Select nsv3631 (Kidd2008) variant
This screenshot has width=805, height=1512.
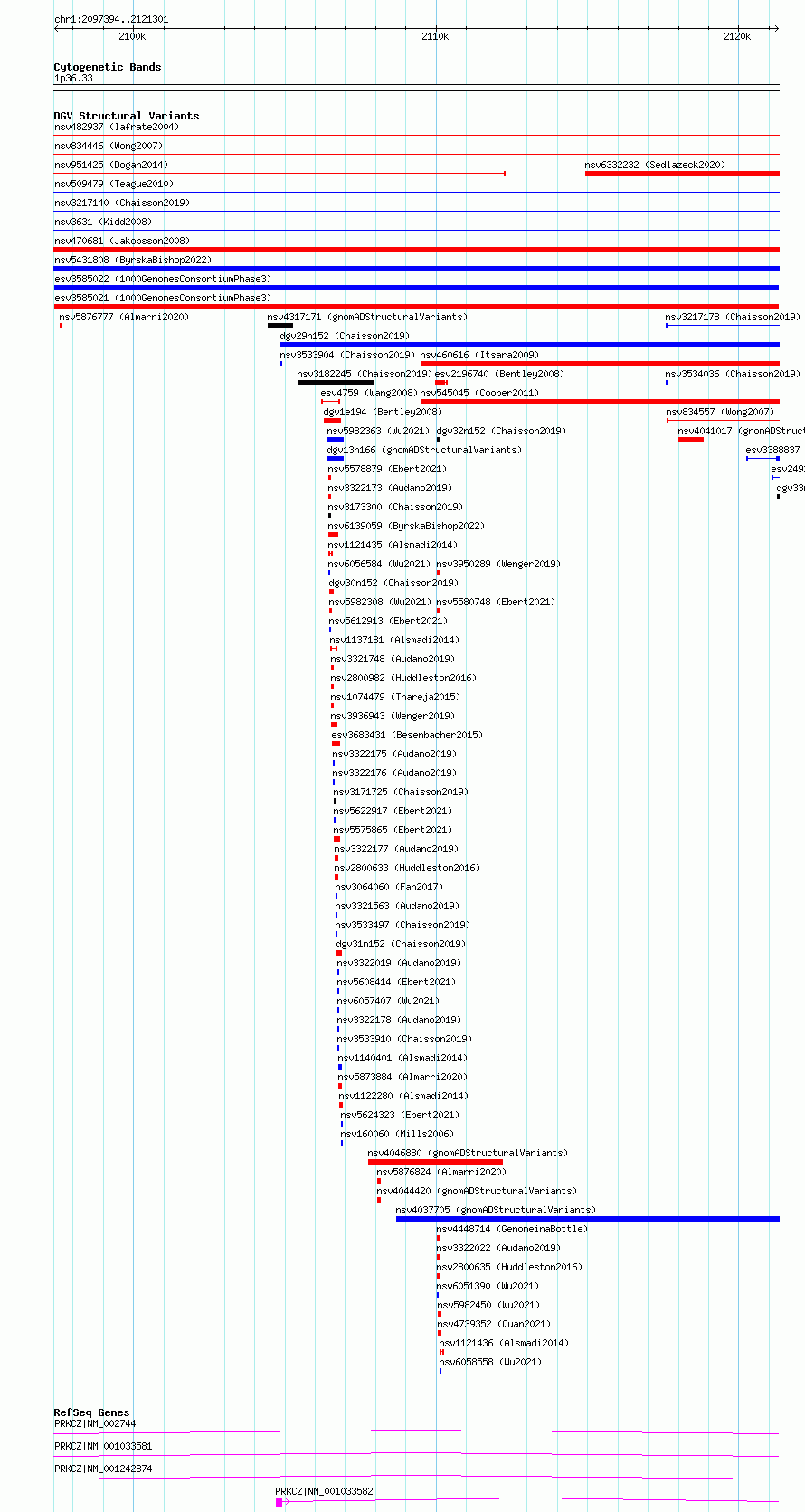pyautogui.click(x=103, y=222)
